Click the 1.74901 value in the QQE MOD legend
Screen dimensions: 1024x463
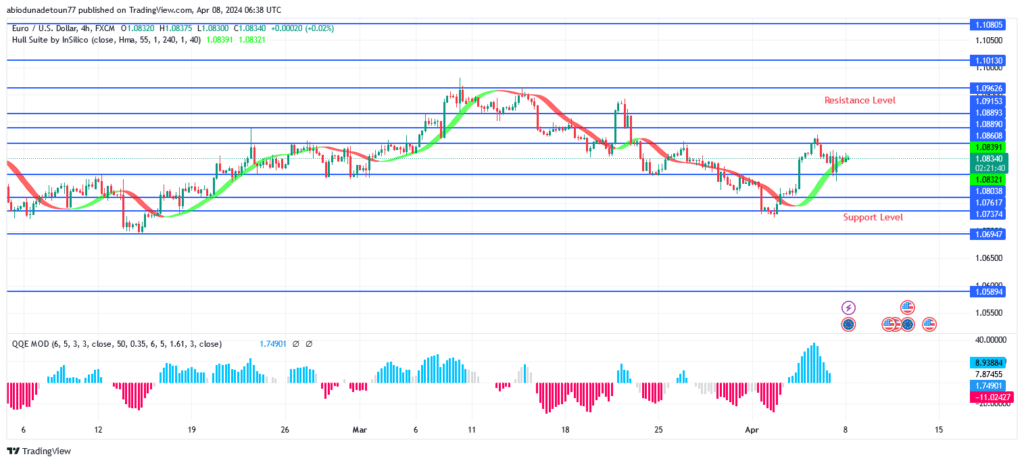[273, 343]
